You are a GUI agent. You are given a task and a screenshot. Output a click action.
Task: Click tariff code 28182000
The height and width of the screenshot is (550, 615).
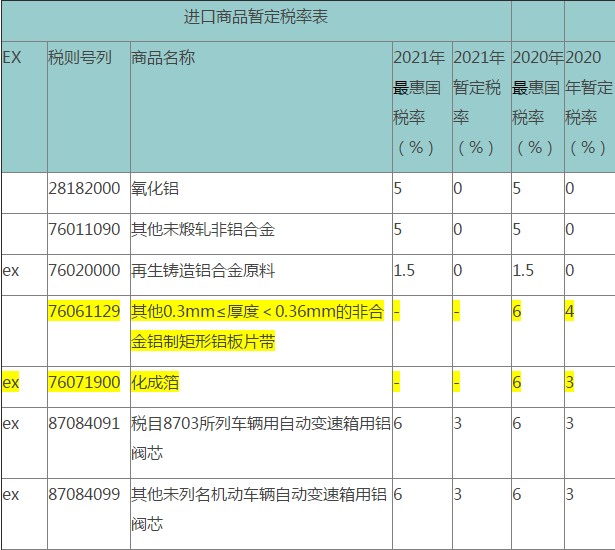84,188
